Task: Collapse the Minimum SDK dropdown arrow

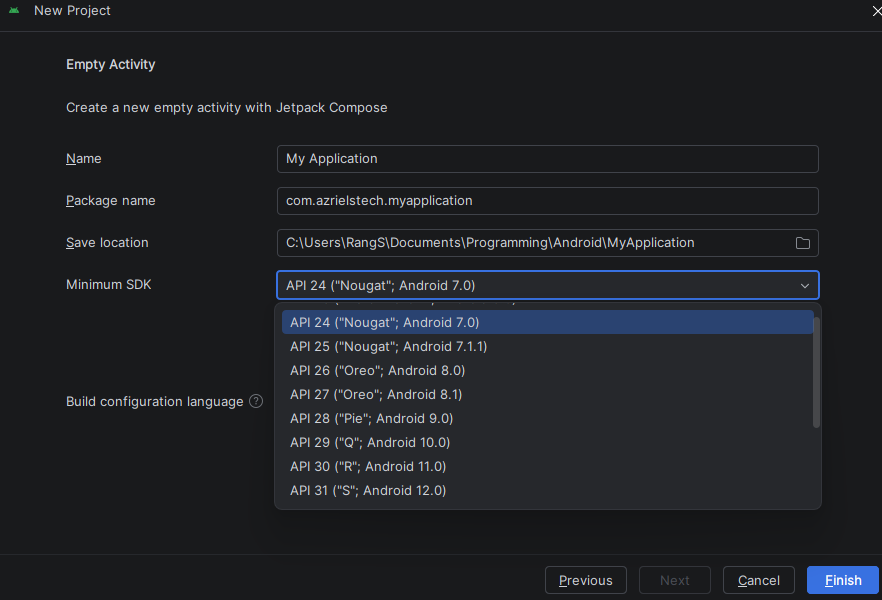Action: click(x=805, y=286)
